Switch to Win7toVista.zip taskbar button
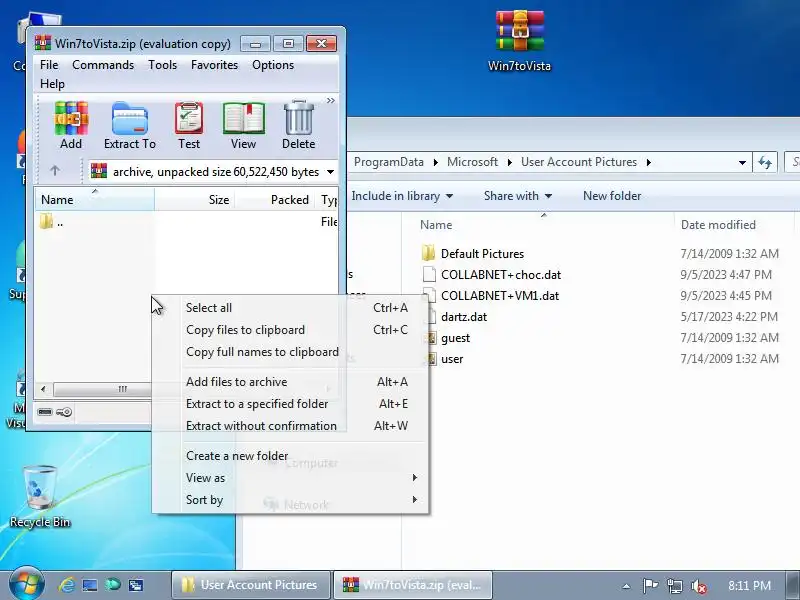Screen dimensions: 800x600 [x=412, y=585]
